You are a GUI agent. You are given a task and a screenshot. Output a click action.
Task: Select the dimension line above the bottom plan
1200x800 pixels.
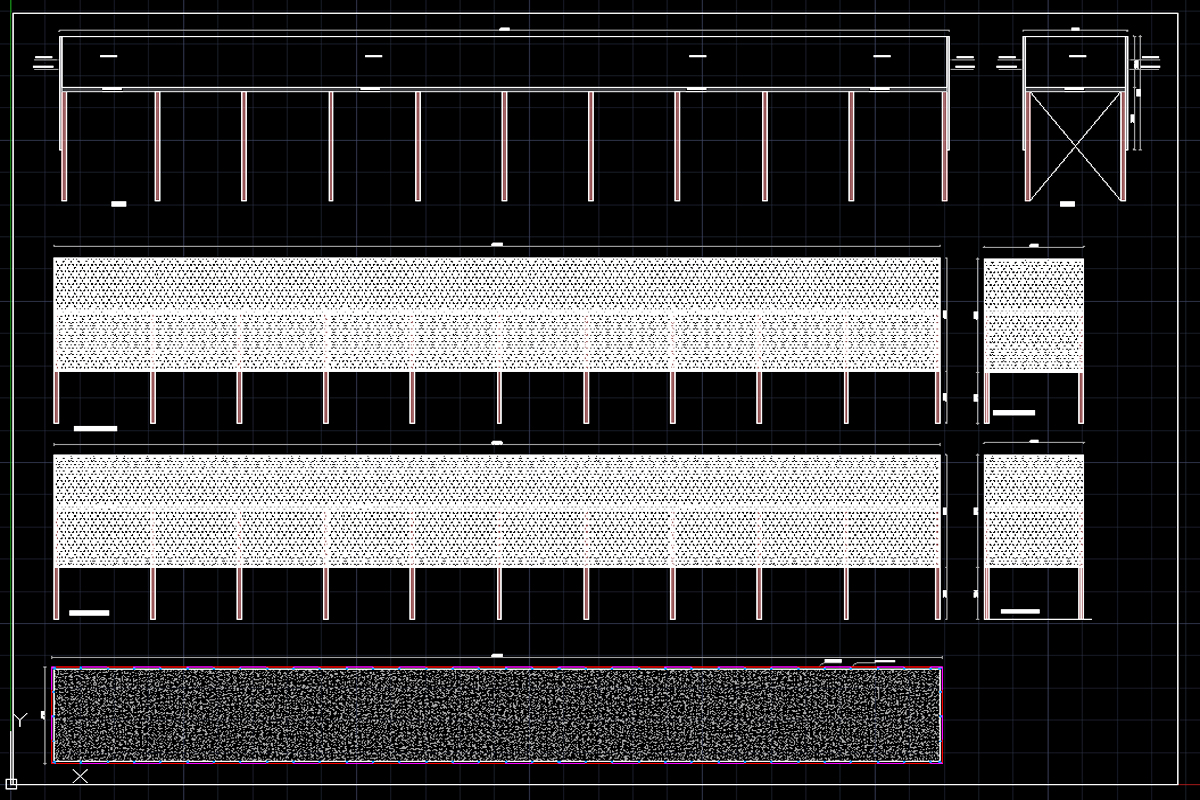click(497, 658)
